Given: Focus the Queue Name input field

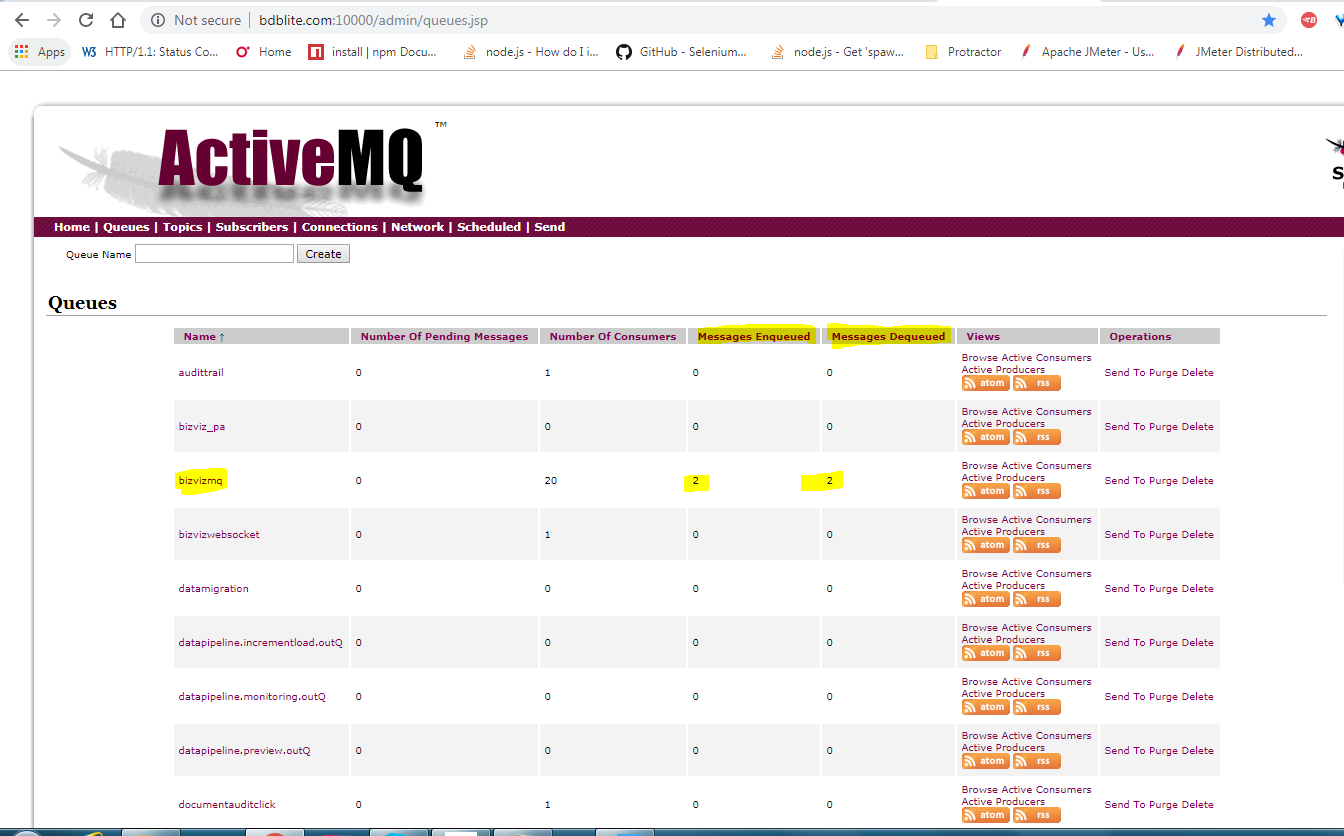Looking at the screenshot, I should (x=214, y=254).
